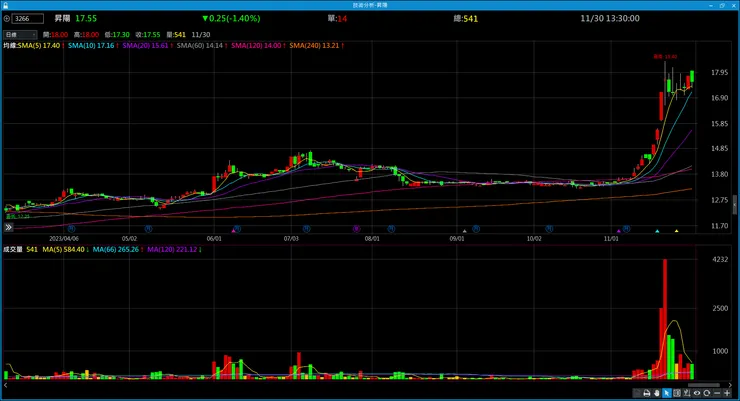Click the last price 17.55 beside 昇陽

[x=86, y=18]
